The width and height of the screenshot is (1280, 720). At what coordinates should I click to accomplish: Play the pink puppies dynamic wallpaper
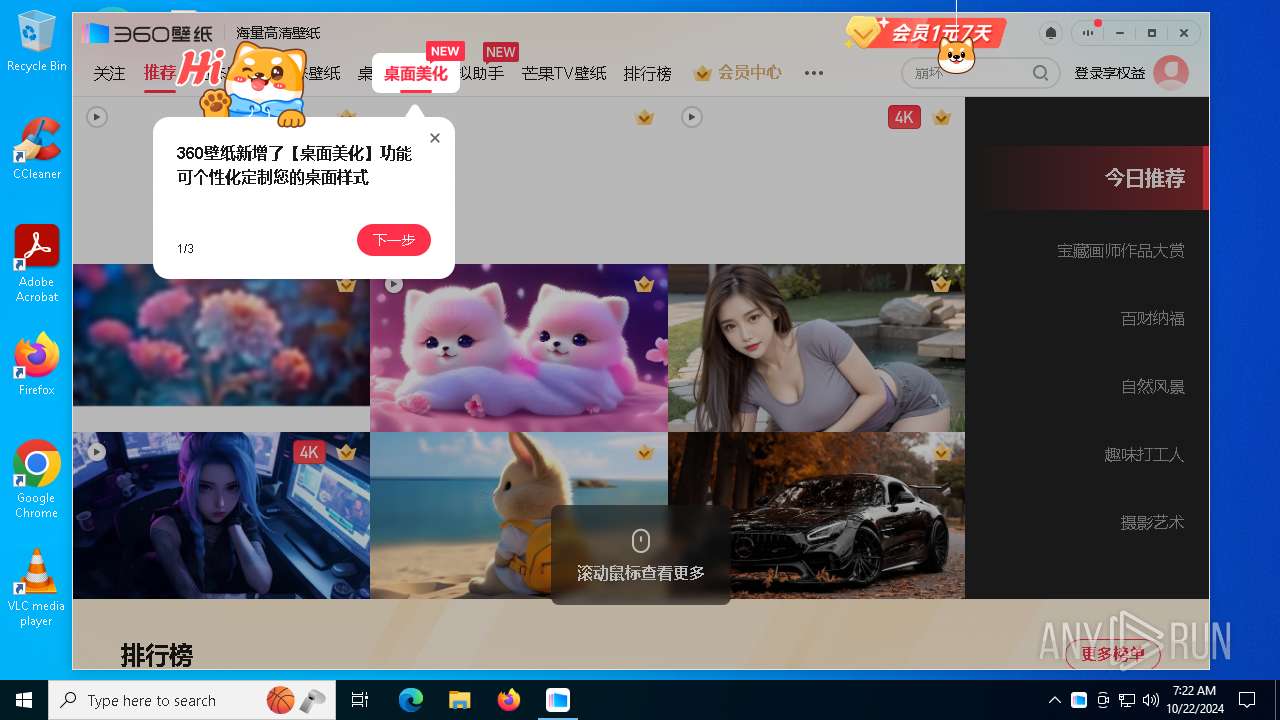pyautogui.click(x=394, y=285)
